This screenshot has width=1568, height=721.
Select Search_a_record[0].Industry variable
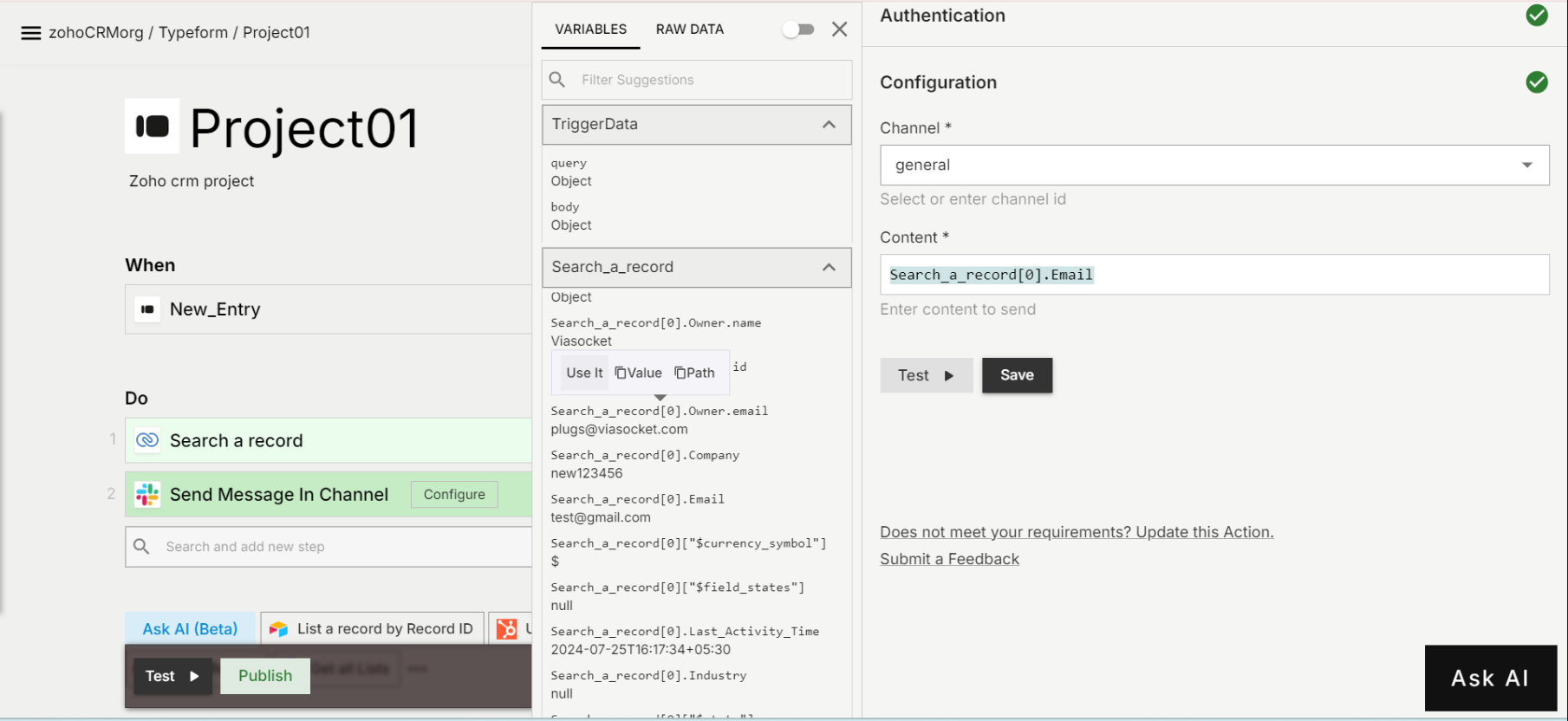648,676
